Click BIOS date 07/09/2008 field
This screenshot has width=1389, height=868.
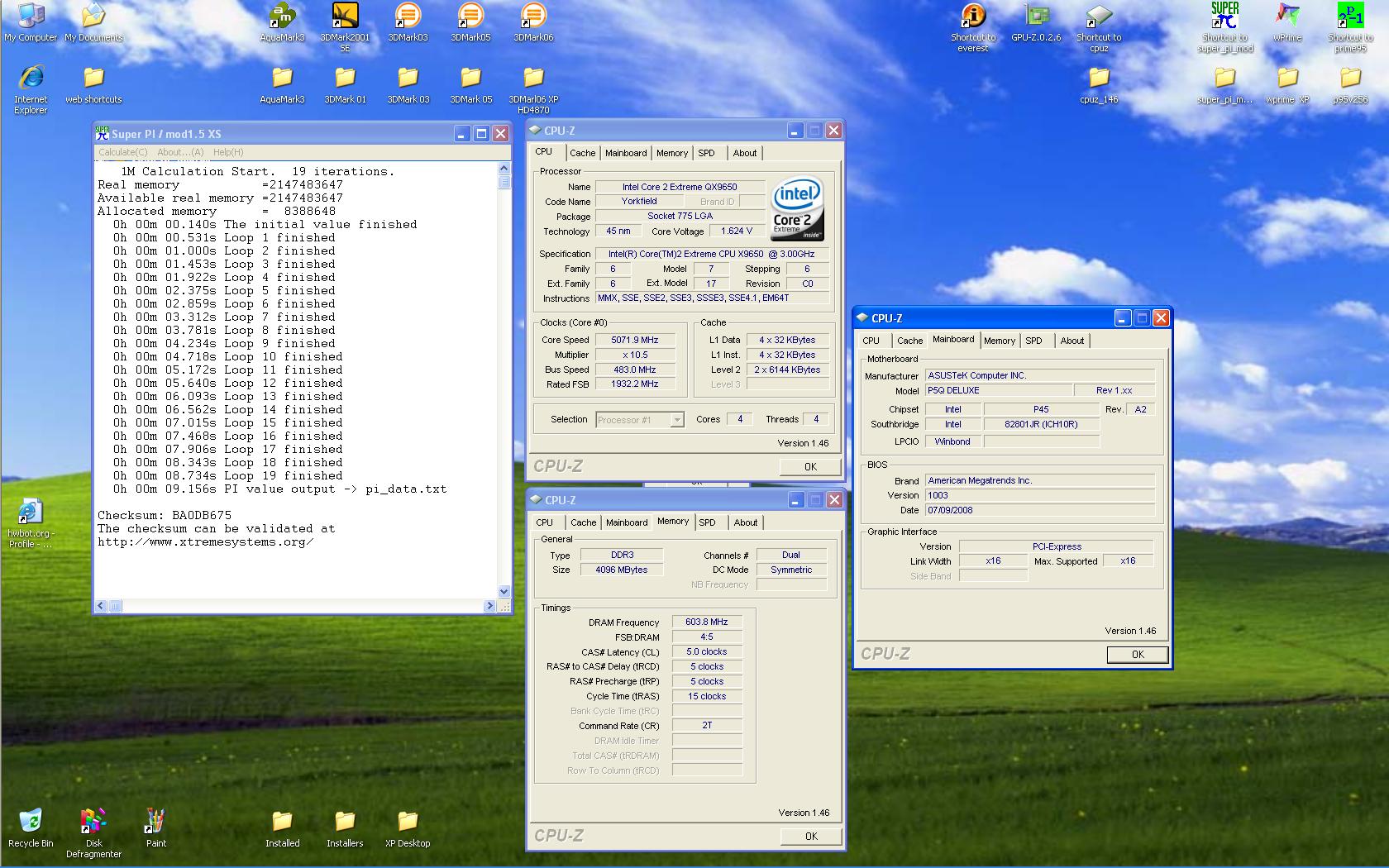(x=1040, y=510)
